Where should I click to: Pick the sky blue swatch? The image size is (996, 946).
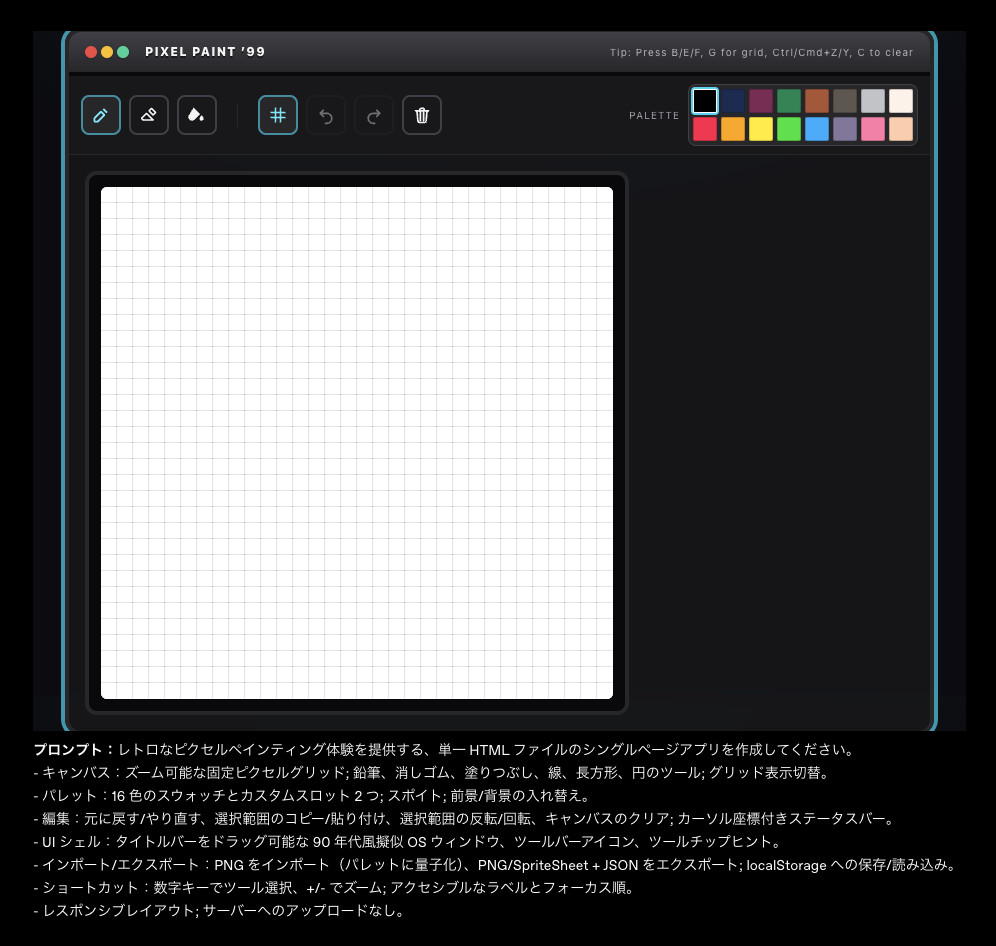click(817, 129)
